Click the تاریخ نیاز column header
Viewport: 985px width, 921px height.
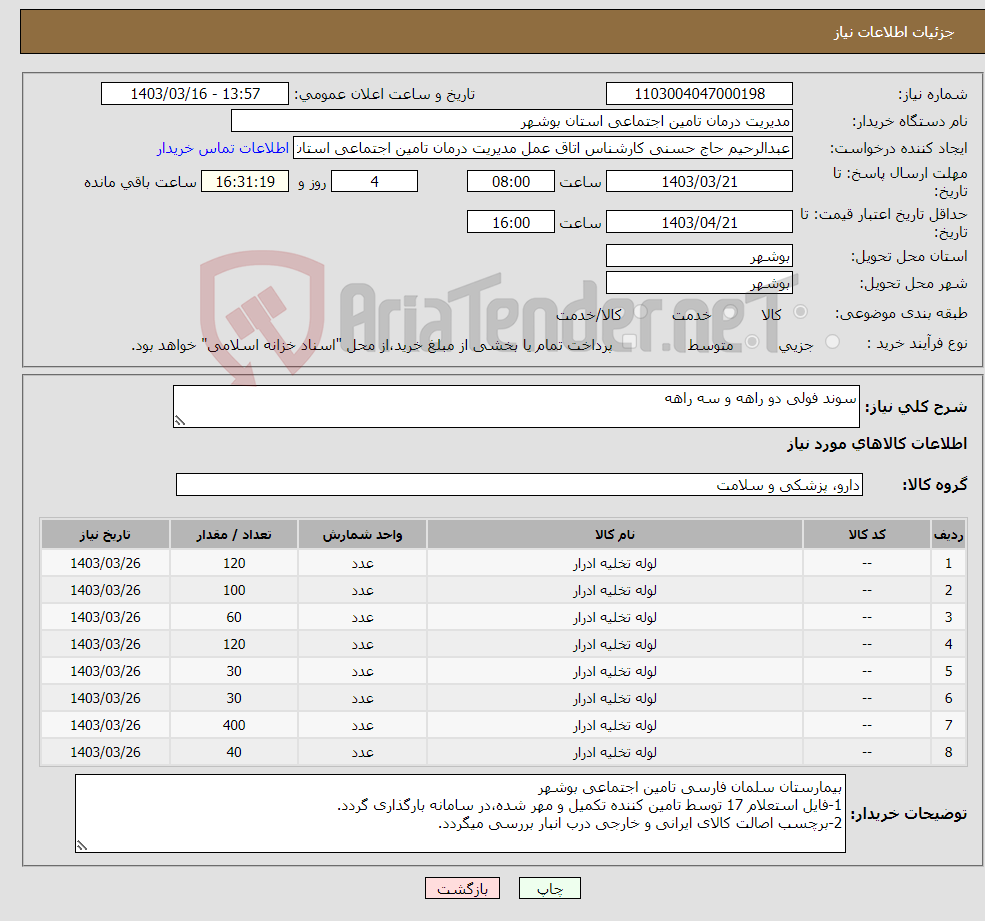pyautogui.click(x=105, y=535)
